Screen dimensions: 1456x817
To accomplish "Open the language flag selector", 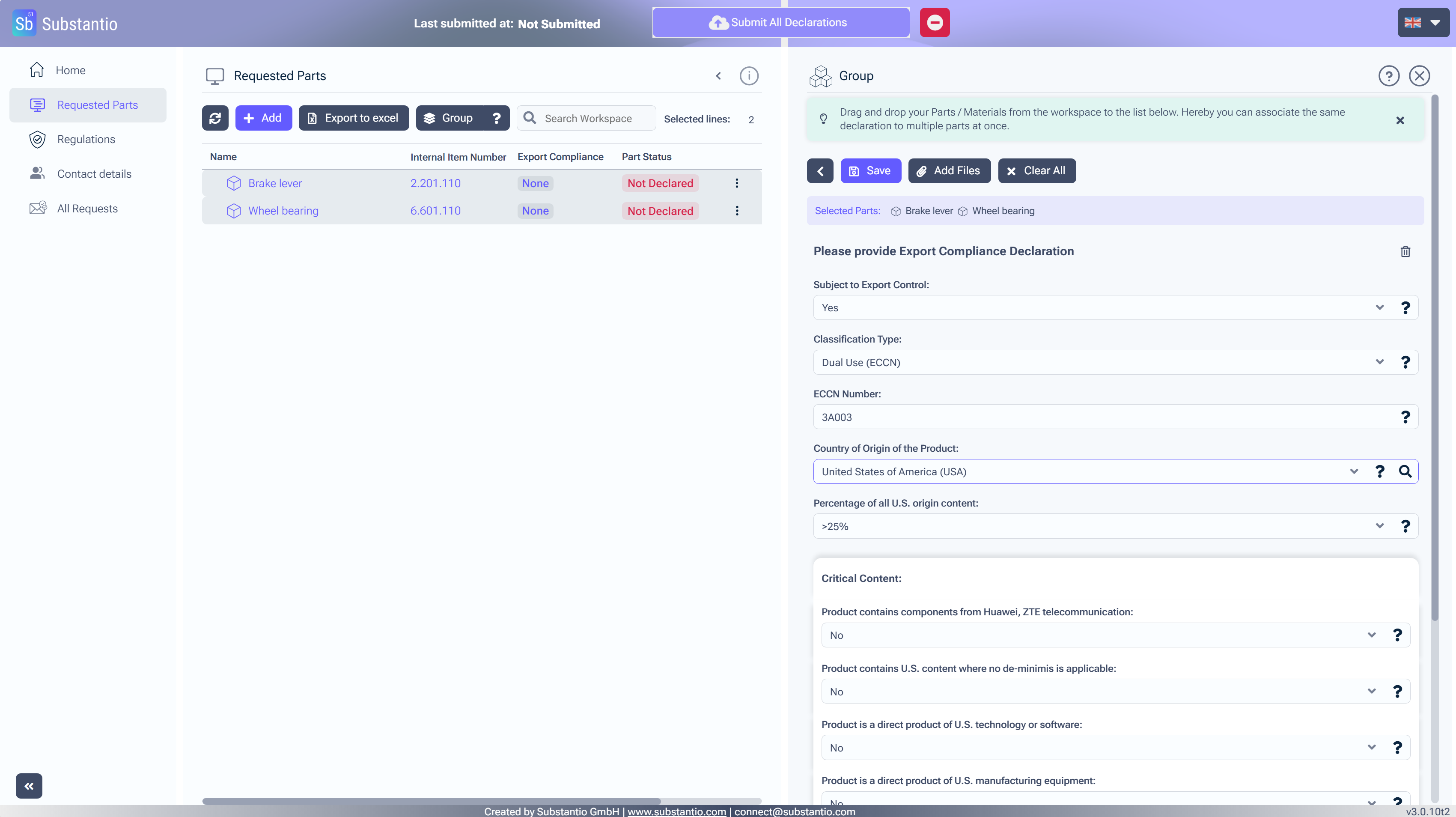I will pyautogui.click(x=1423, y=23).
